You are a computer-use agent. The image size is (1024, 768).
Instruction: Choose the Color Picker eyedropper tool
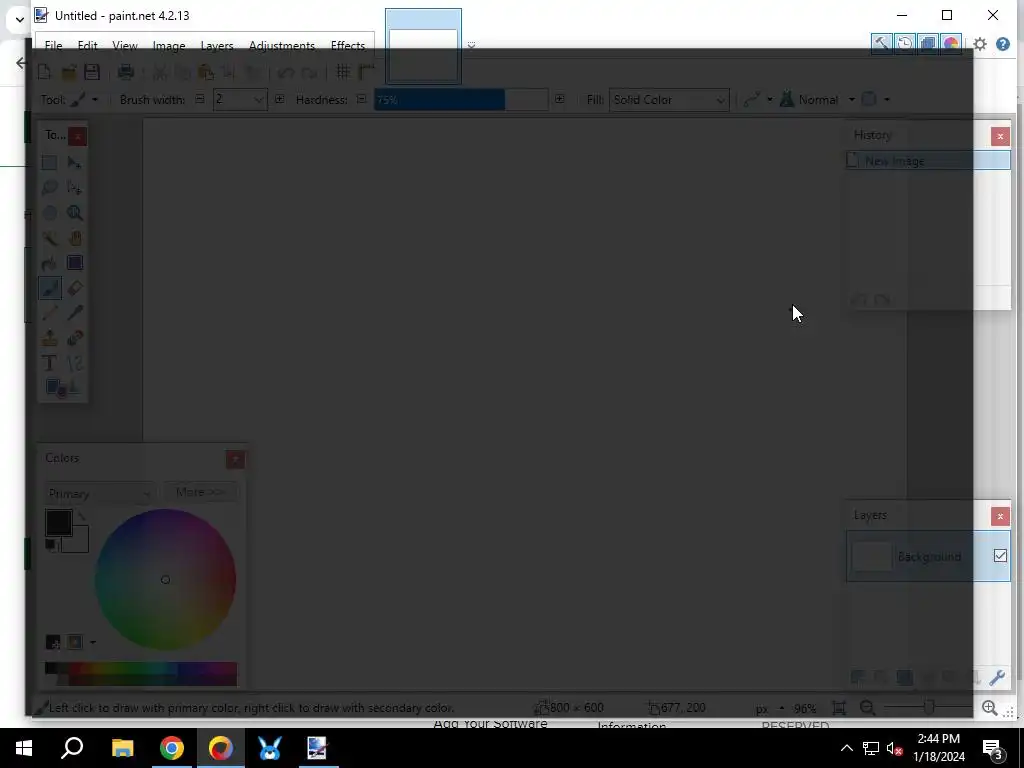click(74, 313)
